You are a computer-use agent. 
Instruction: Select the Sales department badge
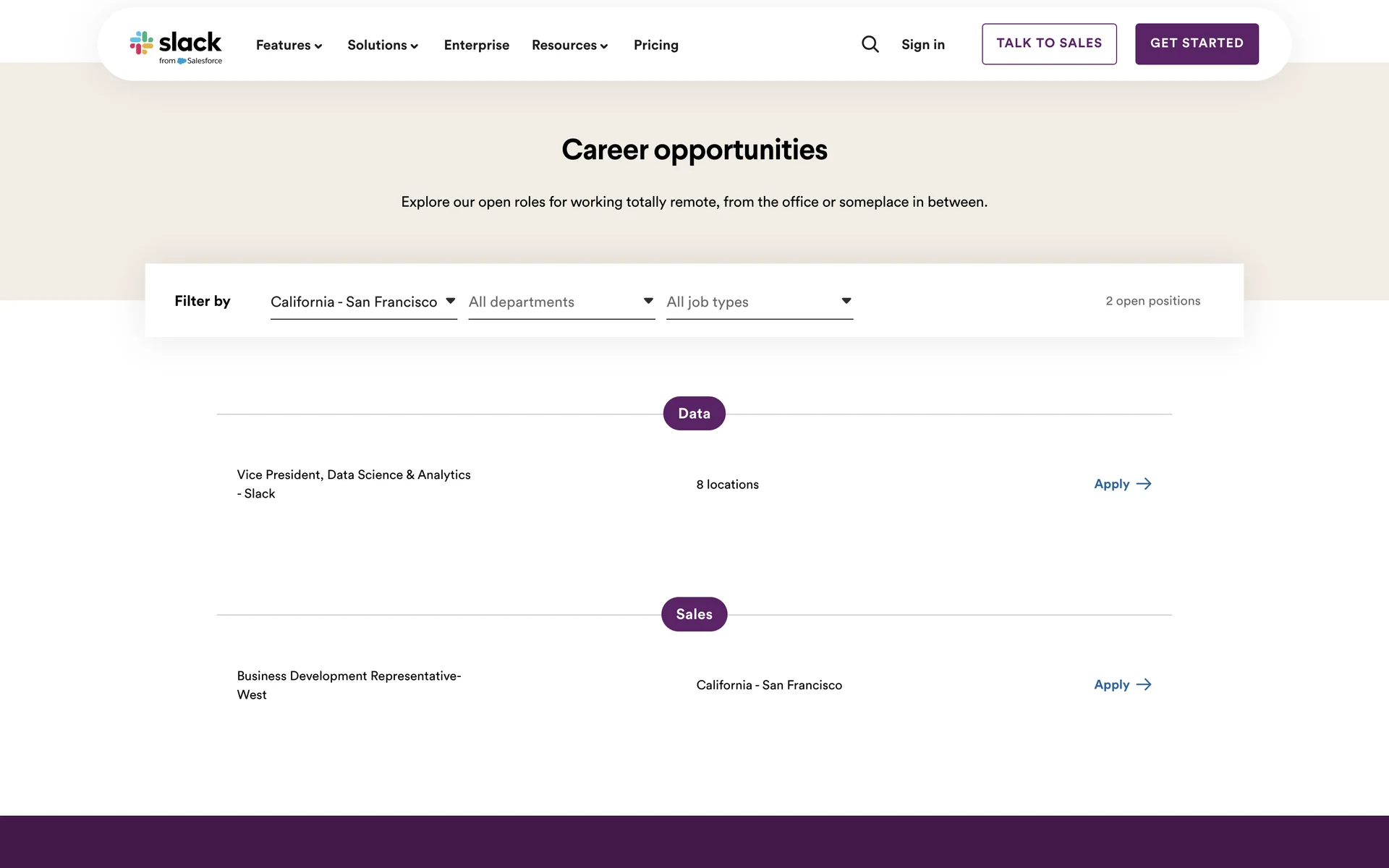click(x=694, y=614)
